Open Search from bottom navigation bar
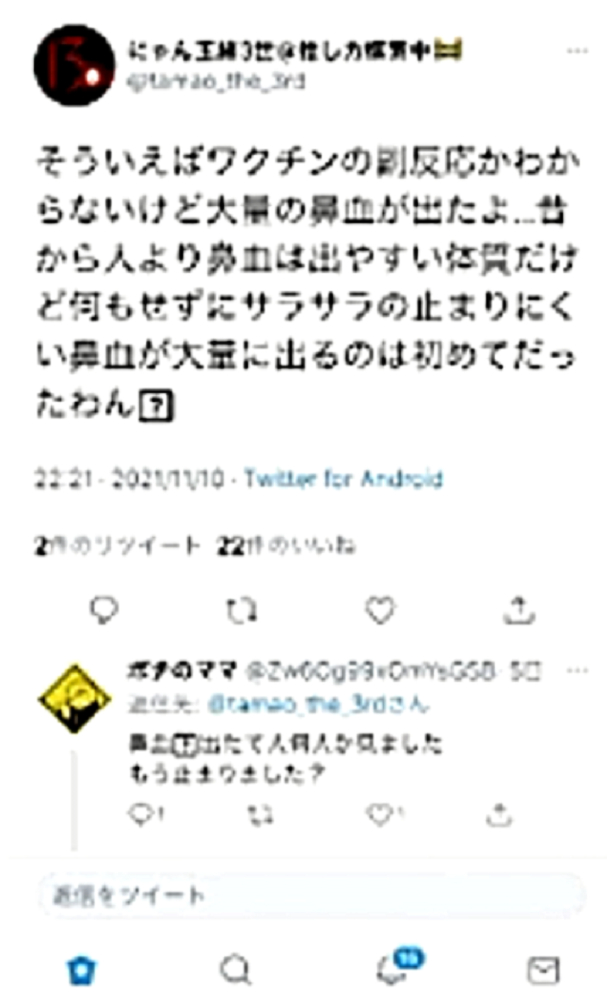 (235, 970)
